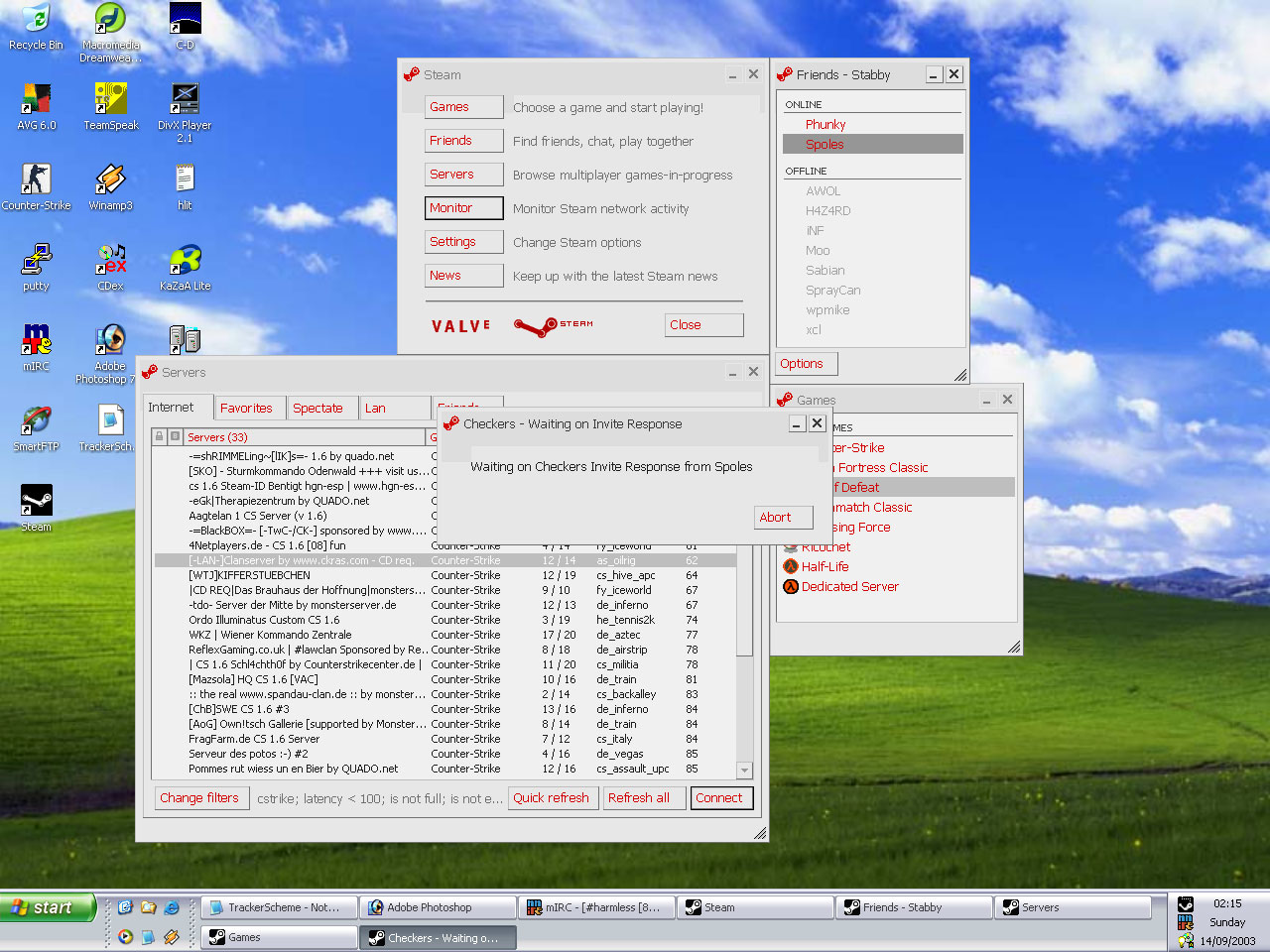Sort by the Servers (33) column header

(304, 437)
